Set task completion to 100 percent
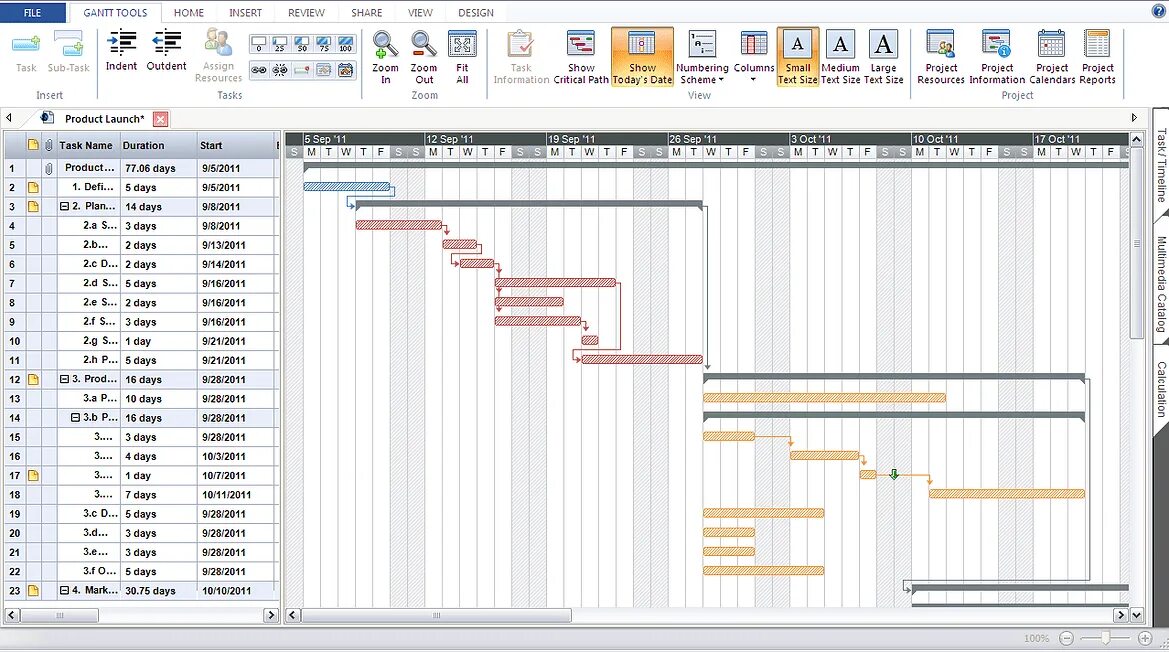 point(345,44)
